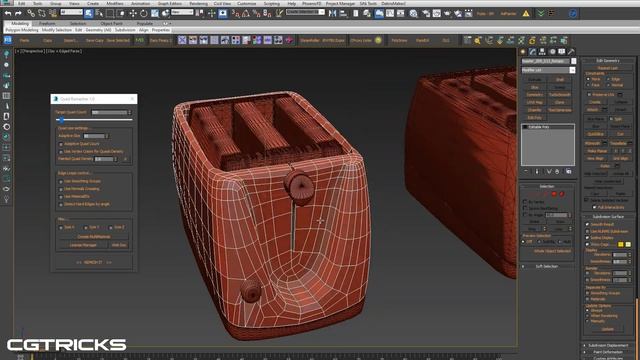Screen dimensions: 640x360
Task: Expand the Subdivision Displacement rollout
Action: coord(608,345)
